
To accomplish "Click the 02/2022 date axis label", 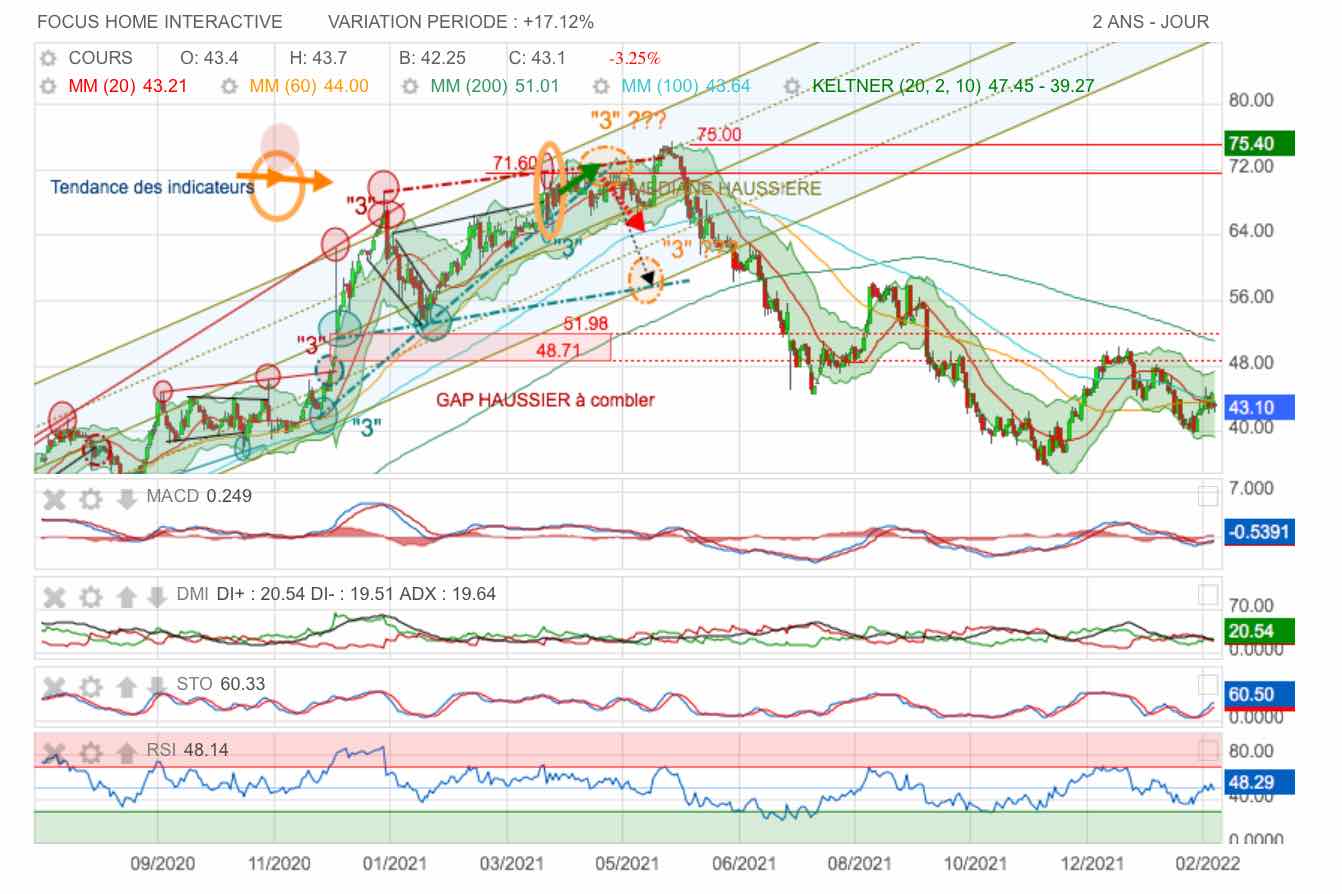I will coord(1208,862).
